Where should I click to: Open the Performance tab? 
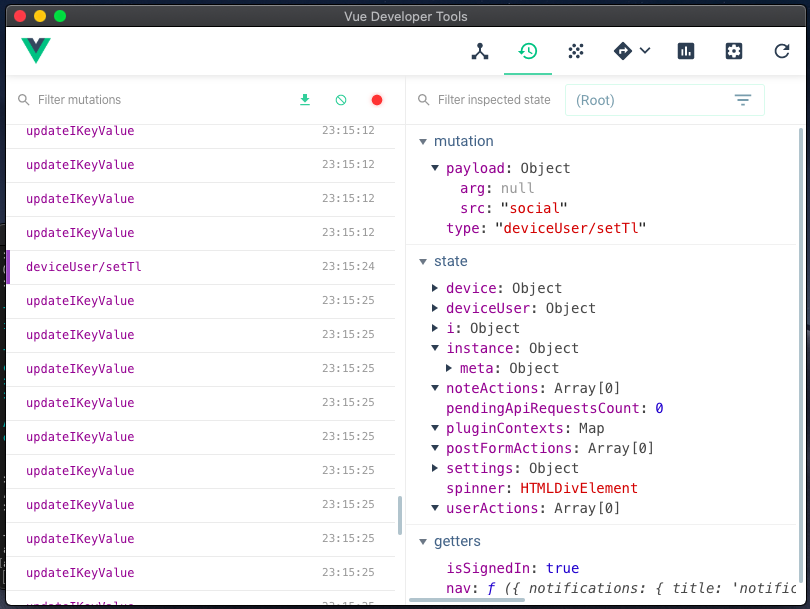click(686, 51)
